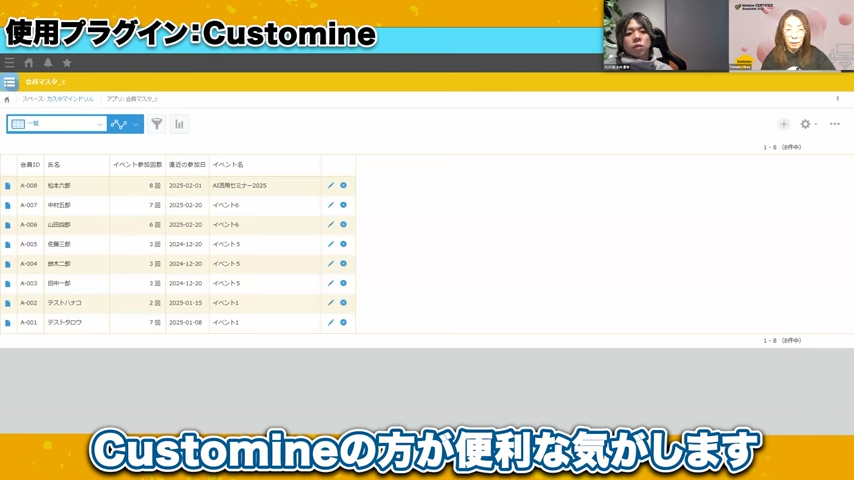854x480 pixels.
Task: Open the favorites star icon
Action: click(x=67, y=63)
